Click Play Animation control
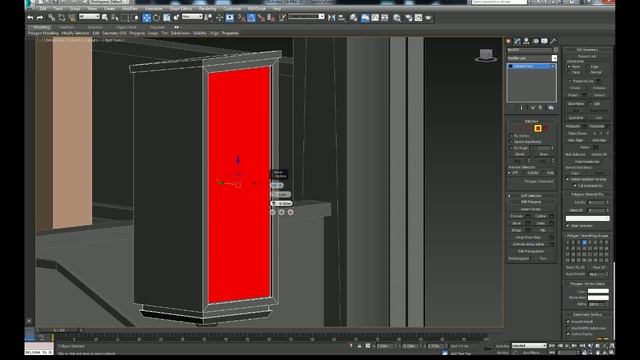This screenshot has width=640, height=360. tap(567, 346)
